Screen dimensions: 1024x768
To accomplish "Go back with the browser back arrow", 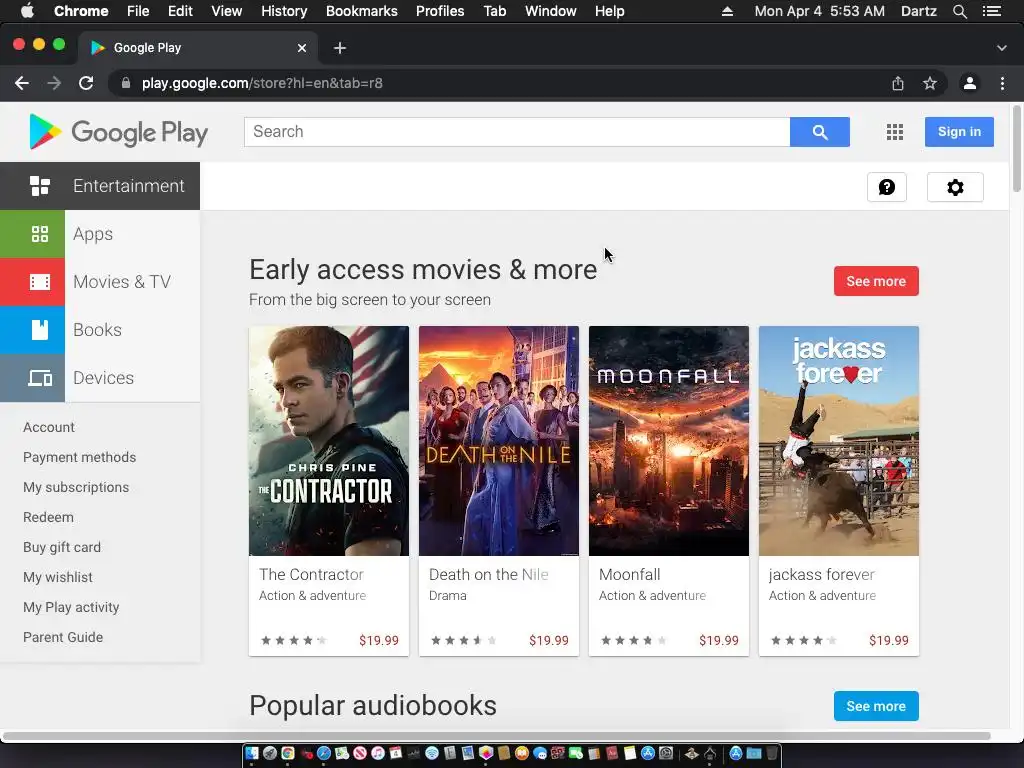I will 22,83.
